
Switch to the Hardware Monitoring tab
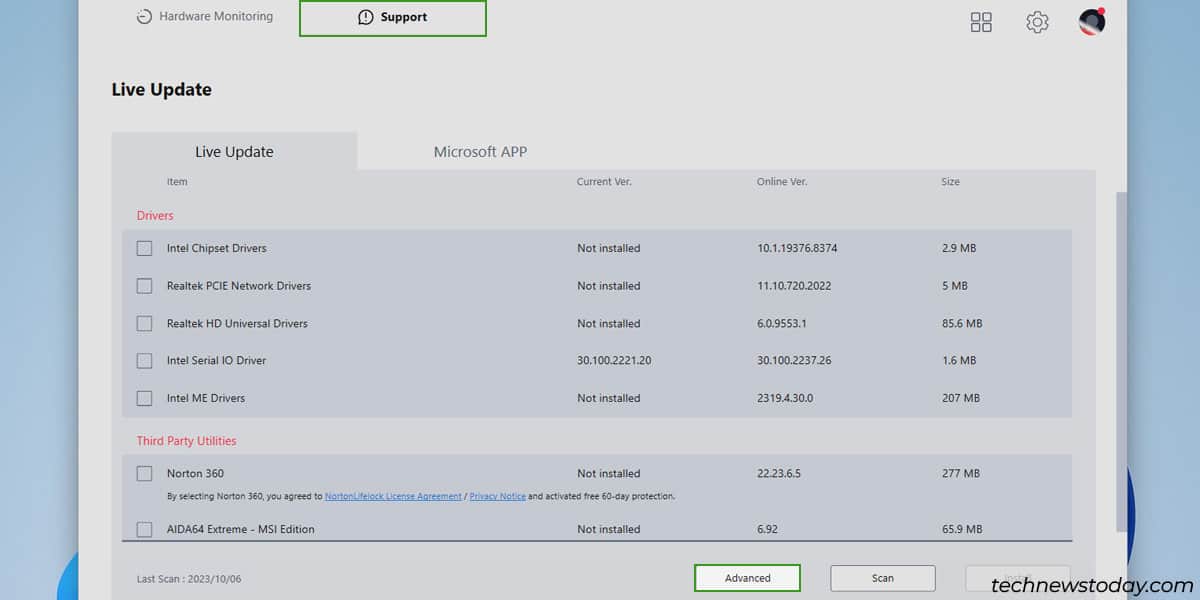point(204,17)
